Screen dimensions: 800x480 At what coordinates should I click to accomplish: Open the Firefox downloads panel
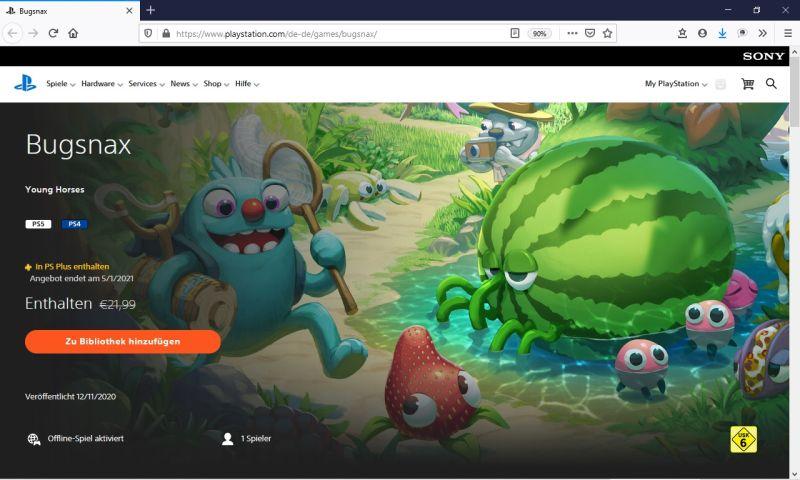click(x=722, y=33)
